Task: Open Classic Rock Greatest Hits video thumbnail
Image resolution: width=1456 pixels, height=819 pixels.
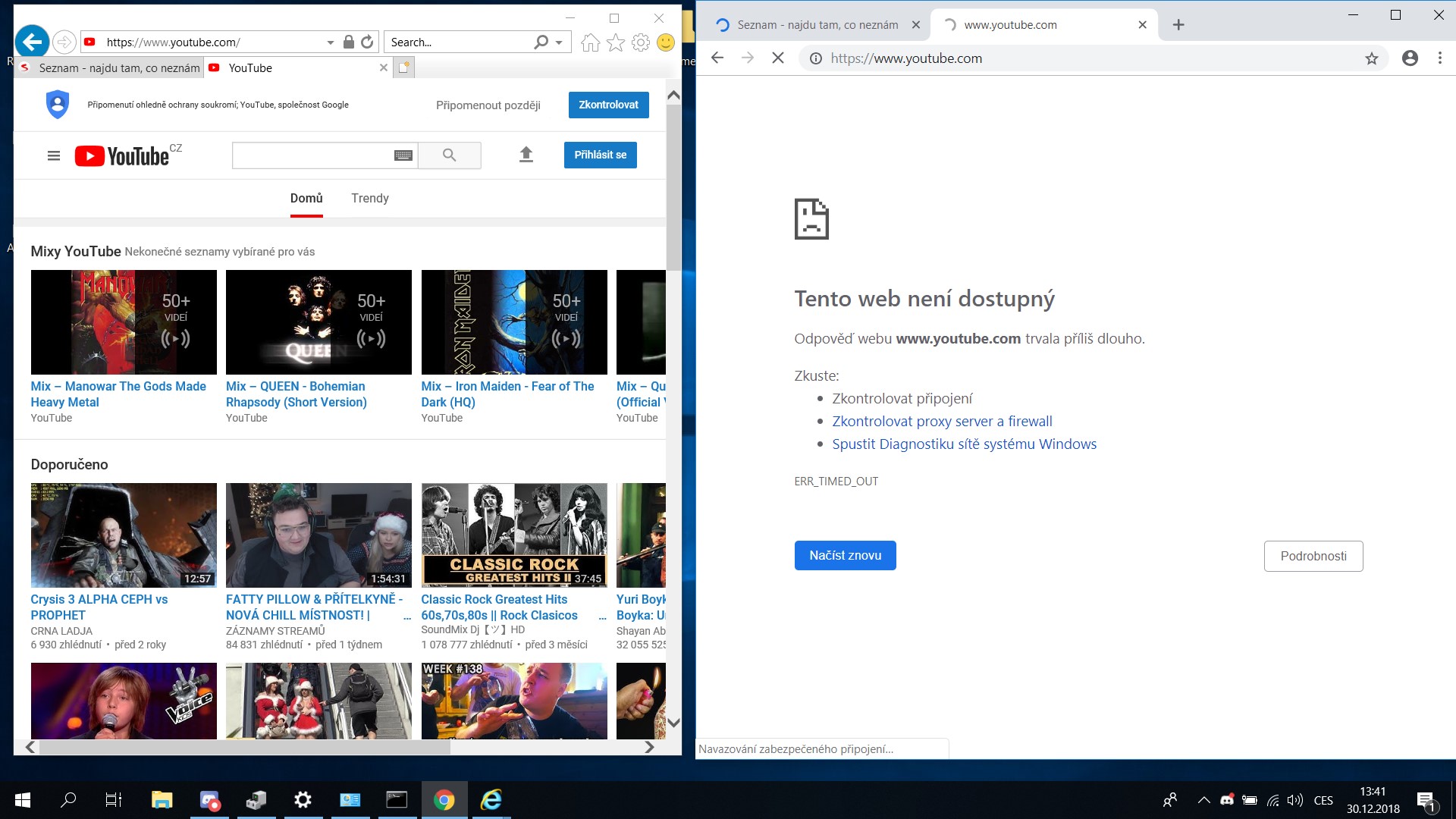Action: click(x=514, y=535)
